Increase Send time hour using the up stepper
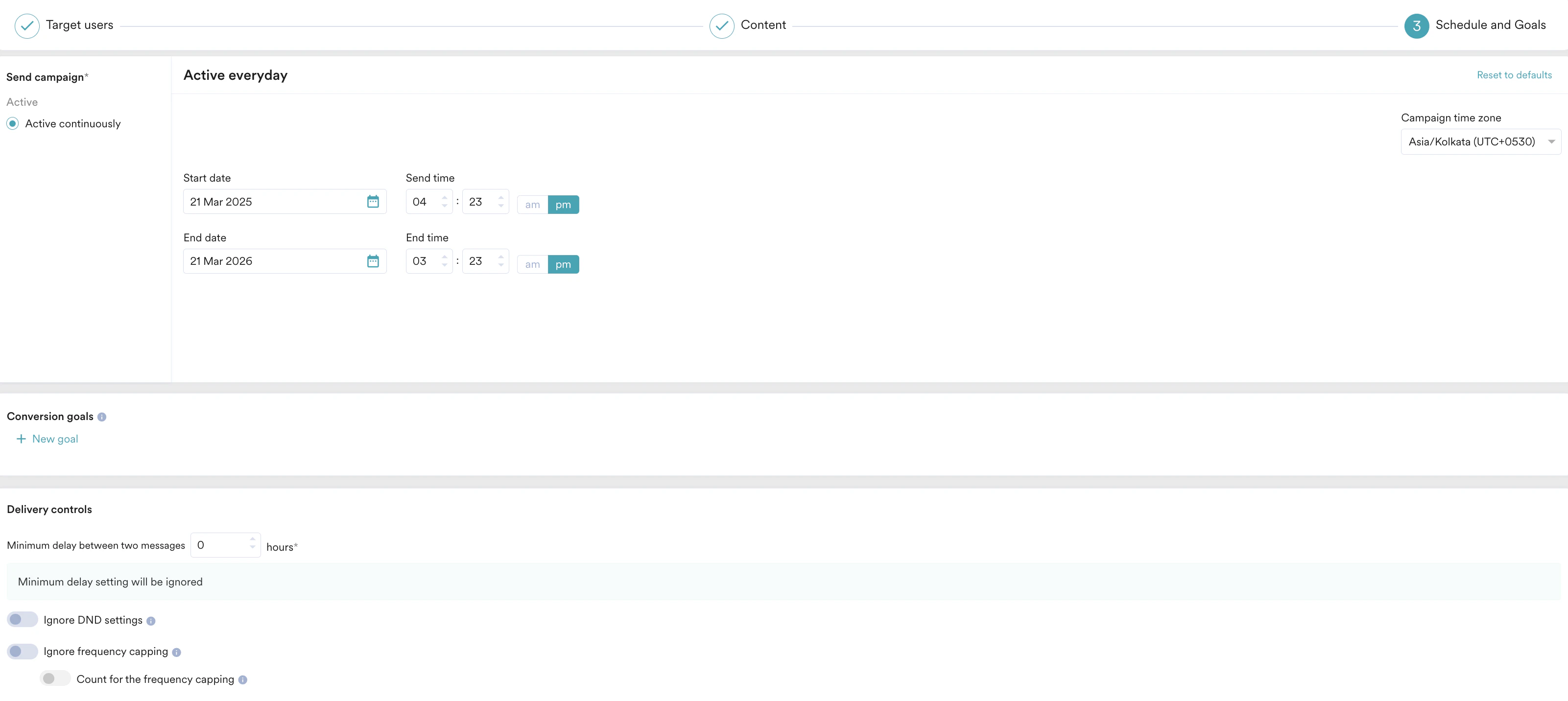Image resolution: width=1568 pixels, height=701 pixels. click(x=445, y=198)
